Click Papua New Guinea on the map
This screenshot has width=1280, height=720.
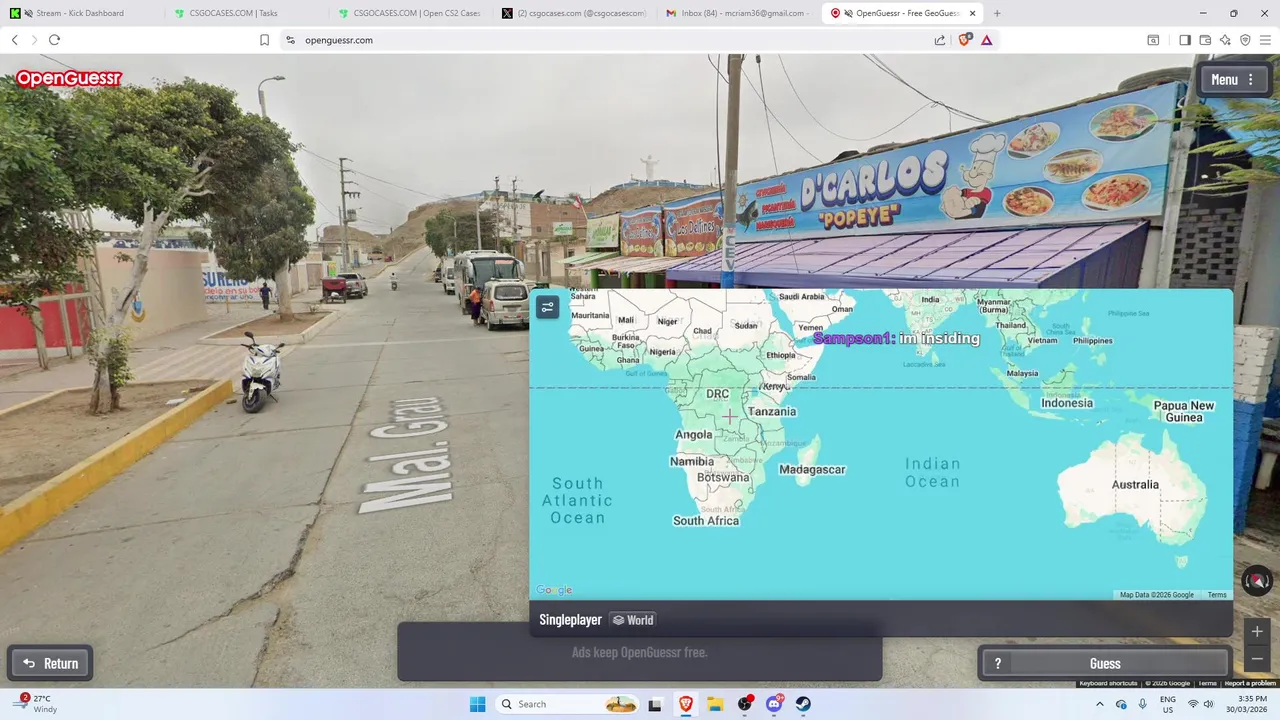1184,411
